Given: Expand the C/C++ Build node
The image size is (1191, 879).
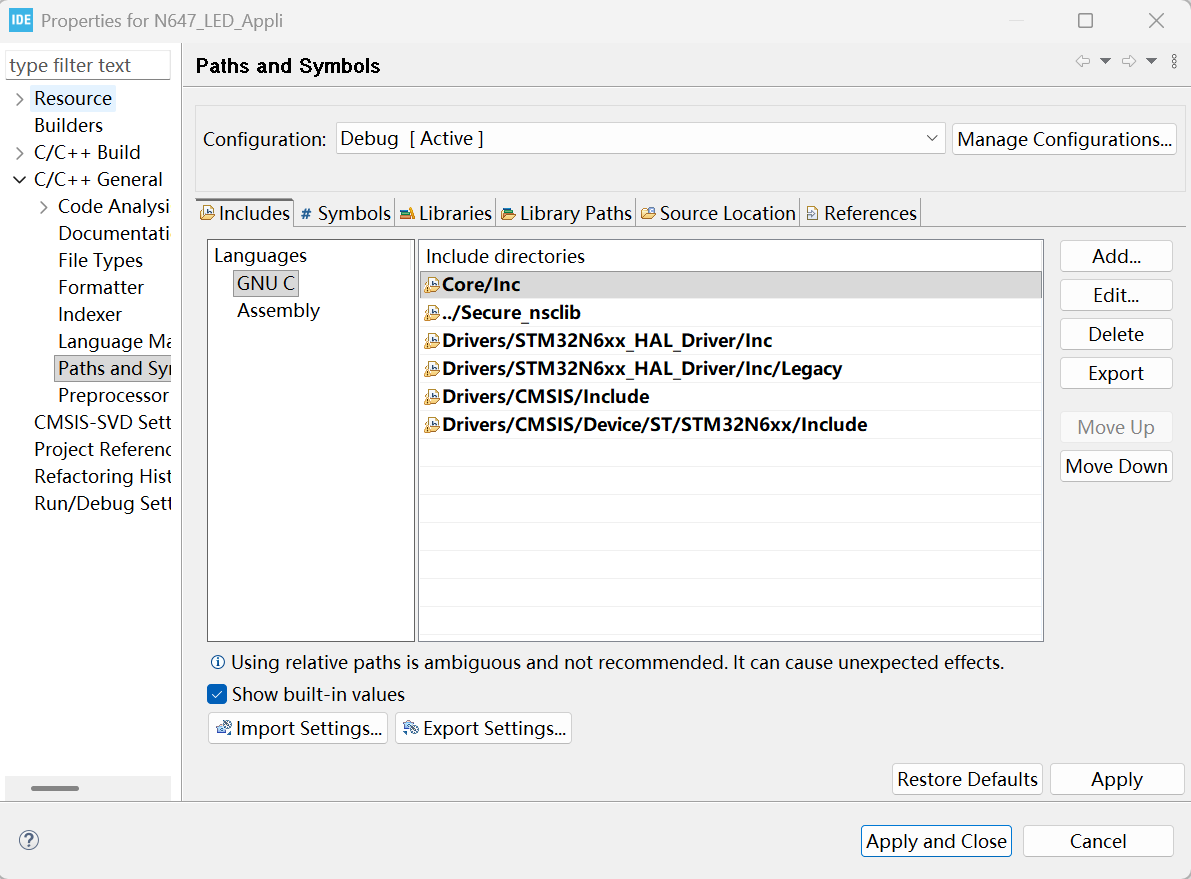Looking at the screenshot, I should pyautogui.click(x=20, y=153).
